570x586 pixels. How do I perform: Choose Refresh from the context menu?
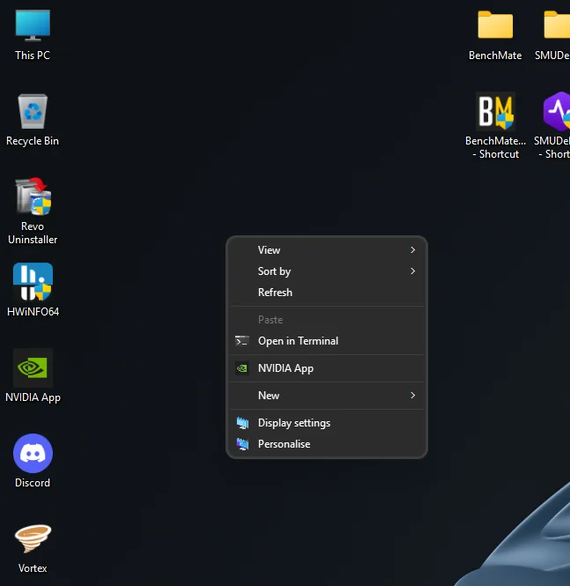327,292
